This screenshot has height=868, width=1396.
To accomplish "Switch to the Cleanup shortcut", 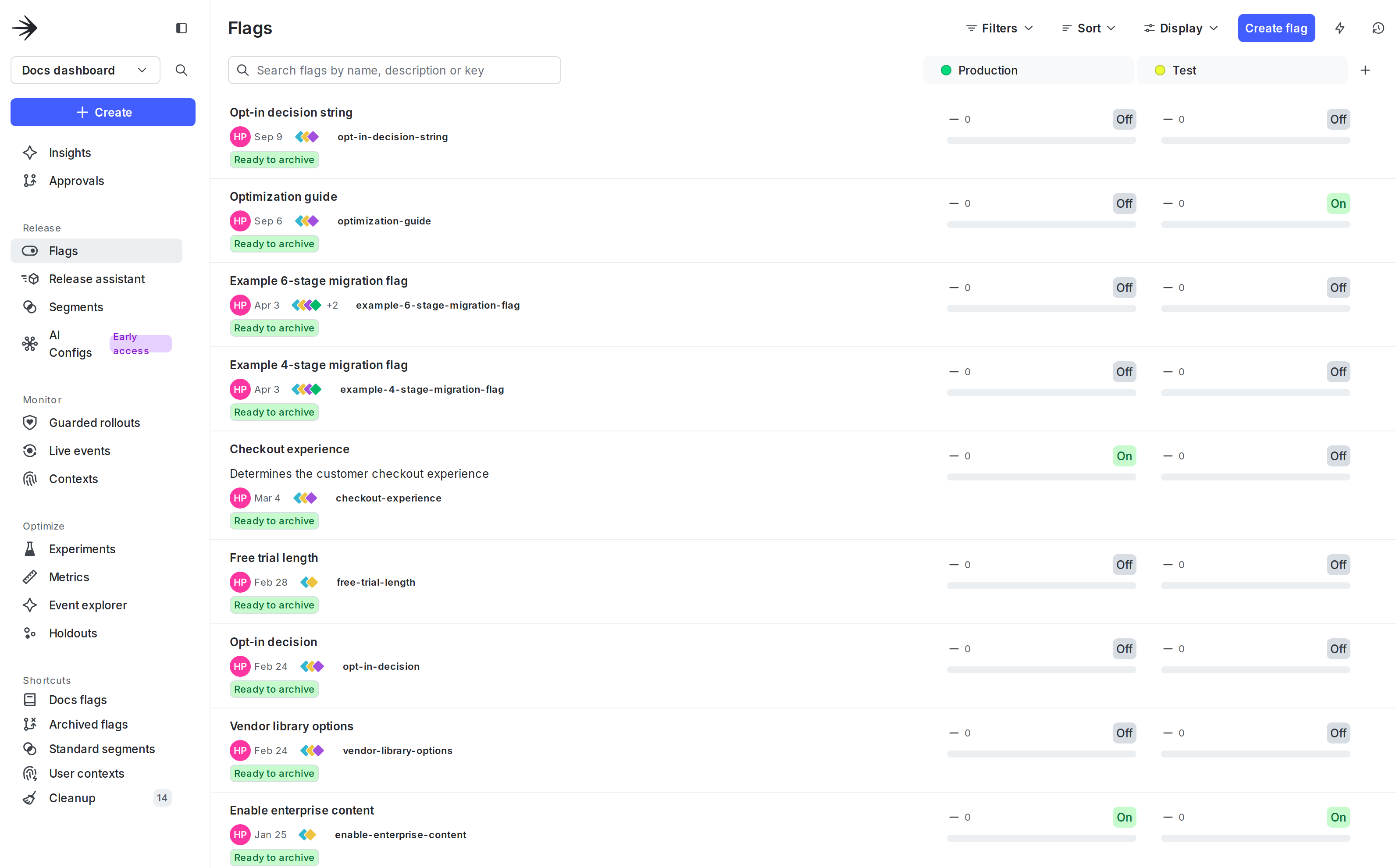I will [x=71, y=797].
